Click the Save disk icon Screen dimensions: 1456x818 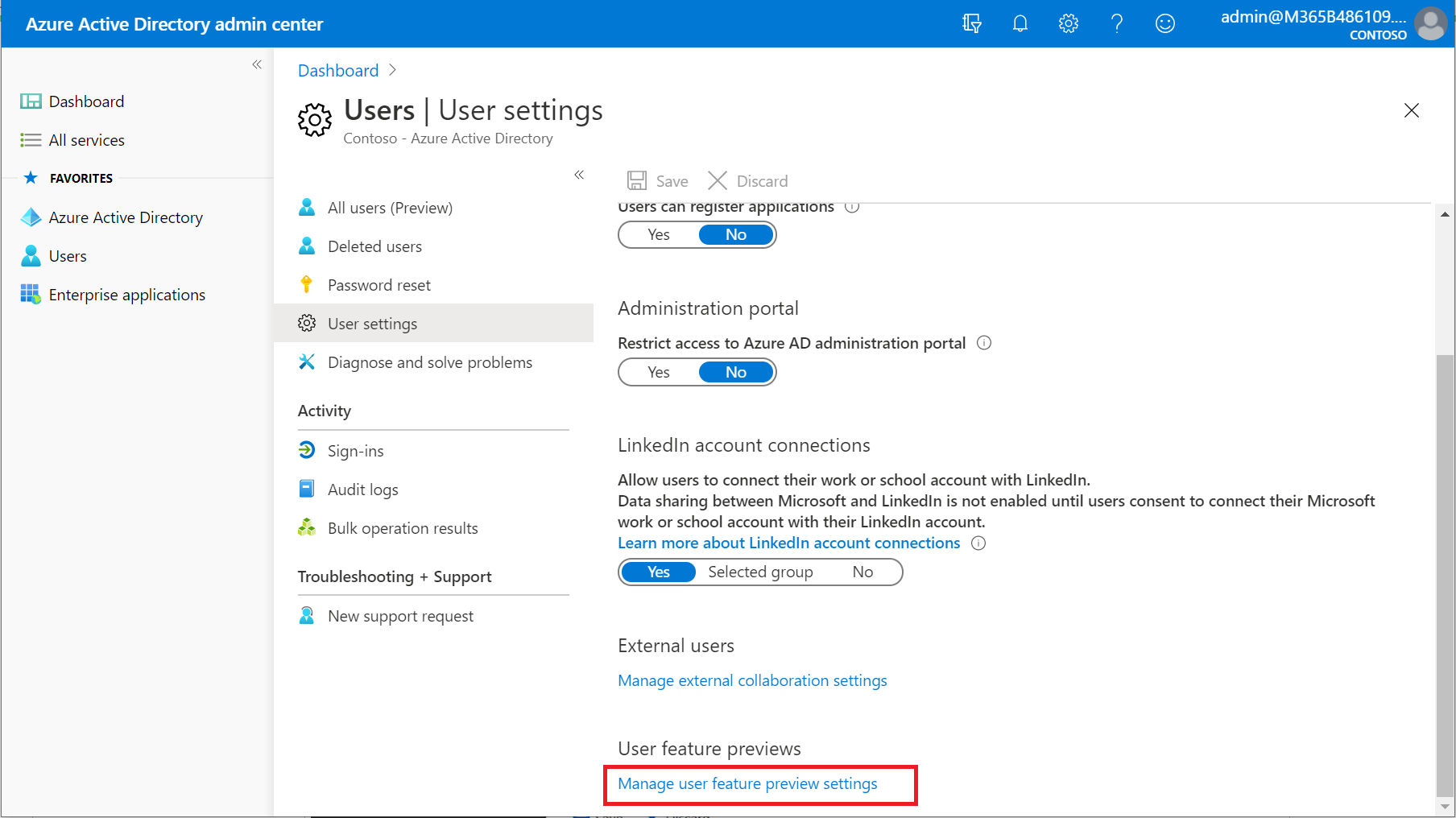click(x=637, y=180)
